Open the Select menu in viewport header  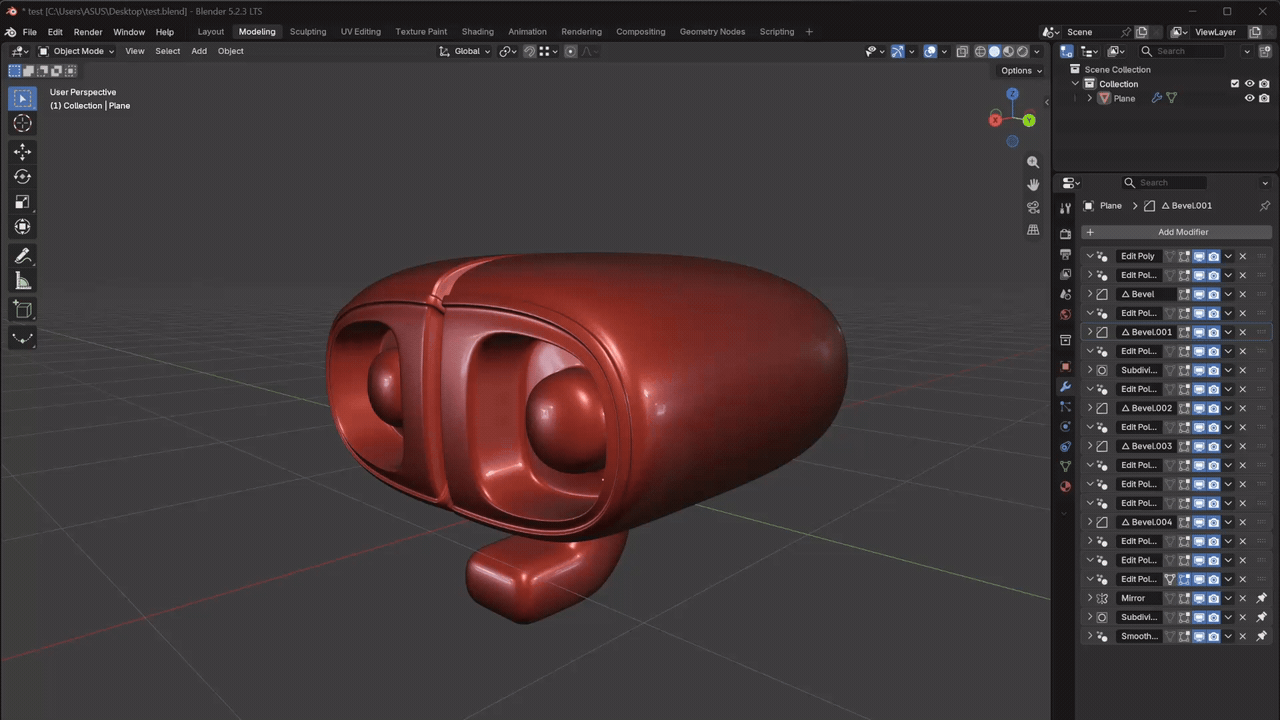click(x=167, y=51)
